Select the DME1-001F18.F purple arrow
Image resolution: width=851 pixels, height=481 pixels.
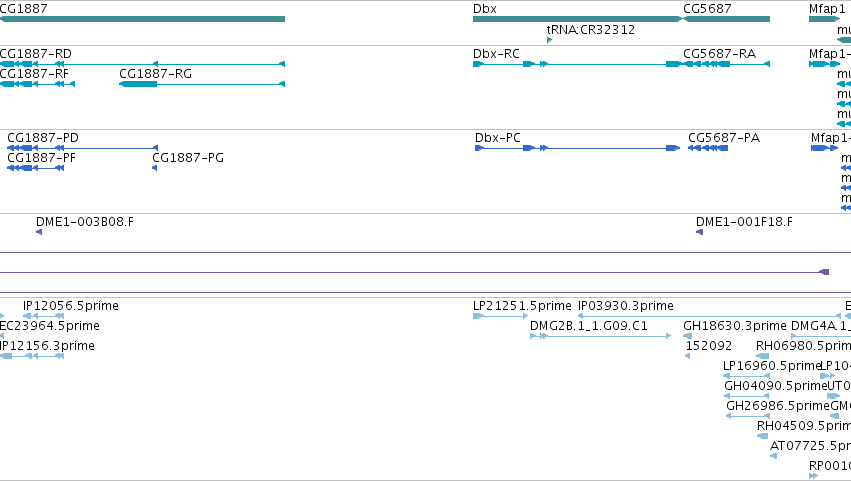pyautogui.click(x=700, y=232)
